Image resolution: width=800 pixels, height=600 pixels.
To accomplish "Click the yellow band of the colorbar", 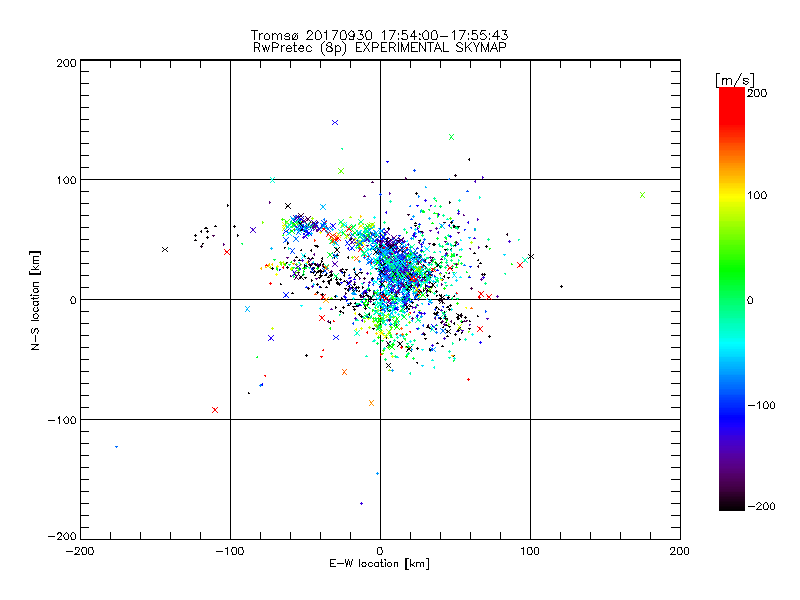I will pos(732,195).
